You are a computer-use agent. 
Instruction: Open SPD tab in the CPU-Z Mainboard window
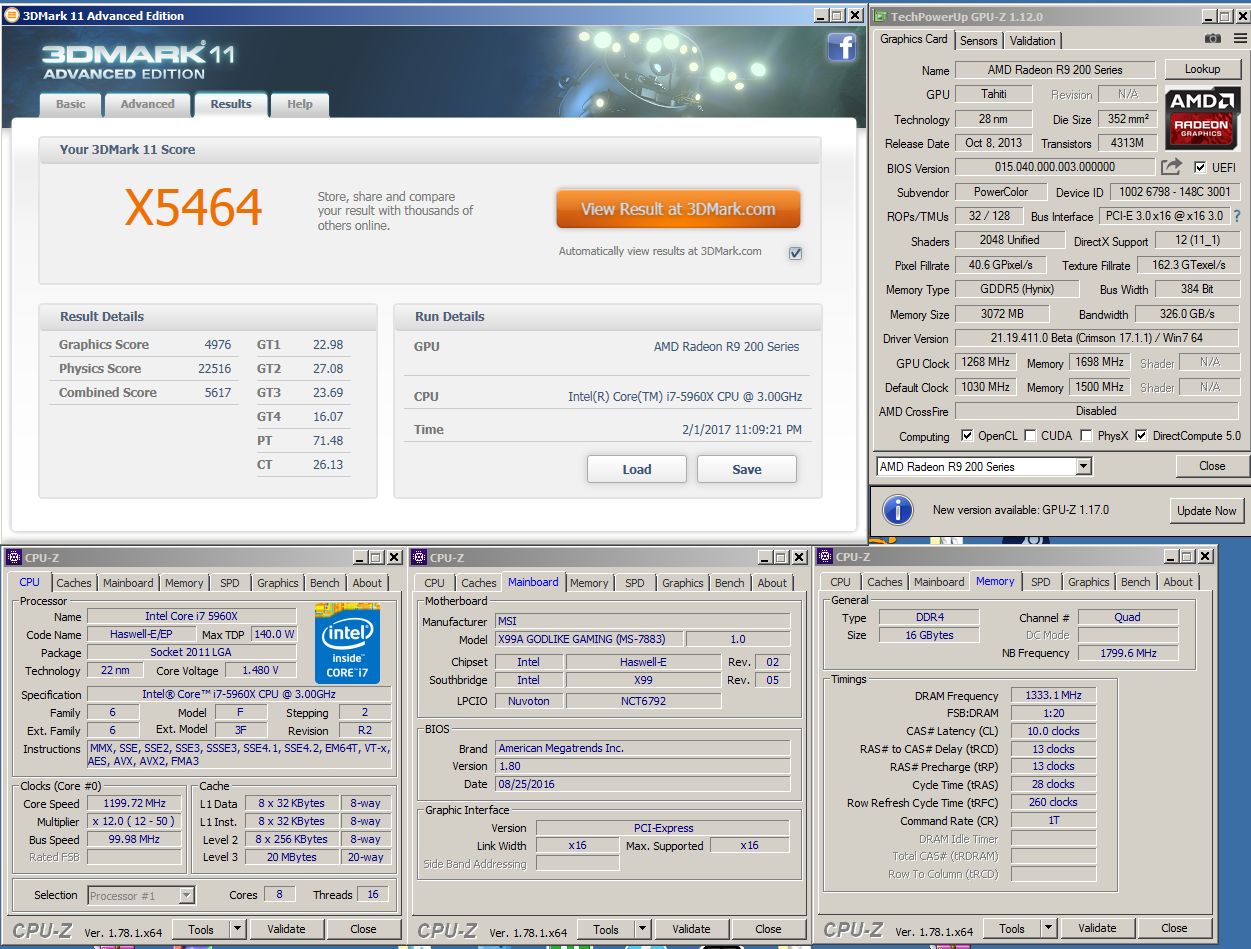[x=635, y=583]
